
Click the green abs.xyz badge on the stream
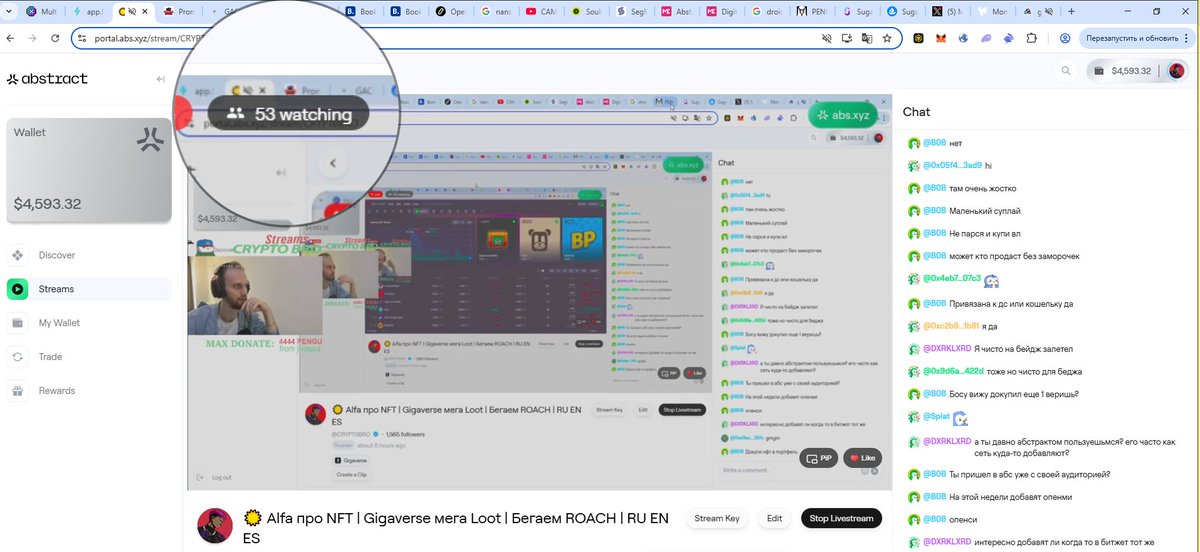[841, 115]
